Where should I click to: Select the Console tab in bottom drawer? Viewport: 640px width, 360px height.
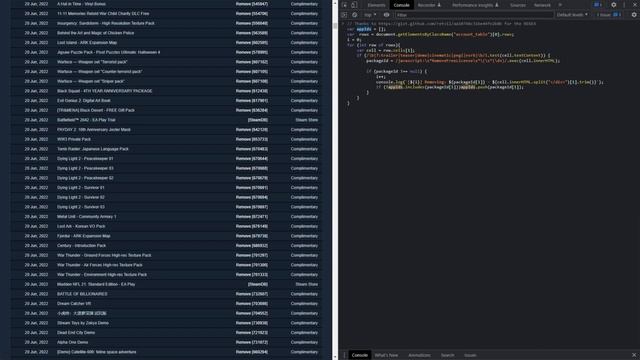point(360,355)
